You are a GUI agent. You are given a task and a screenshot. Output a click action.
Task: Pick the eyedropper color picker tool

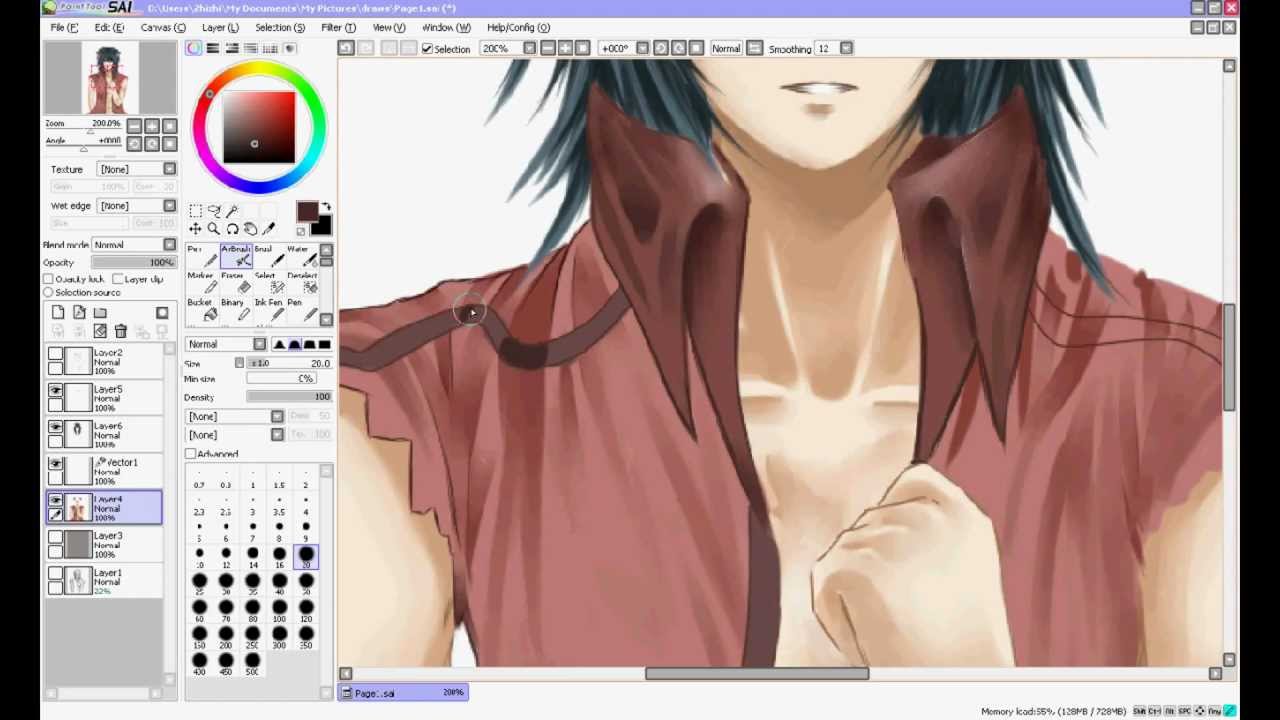coord(268,229)
